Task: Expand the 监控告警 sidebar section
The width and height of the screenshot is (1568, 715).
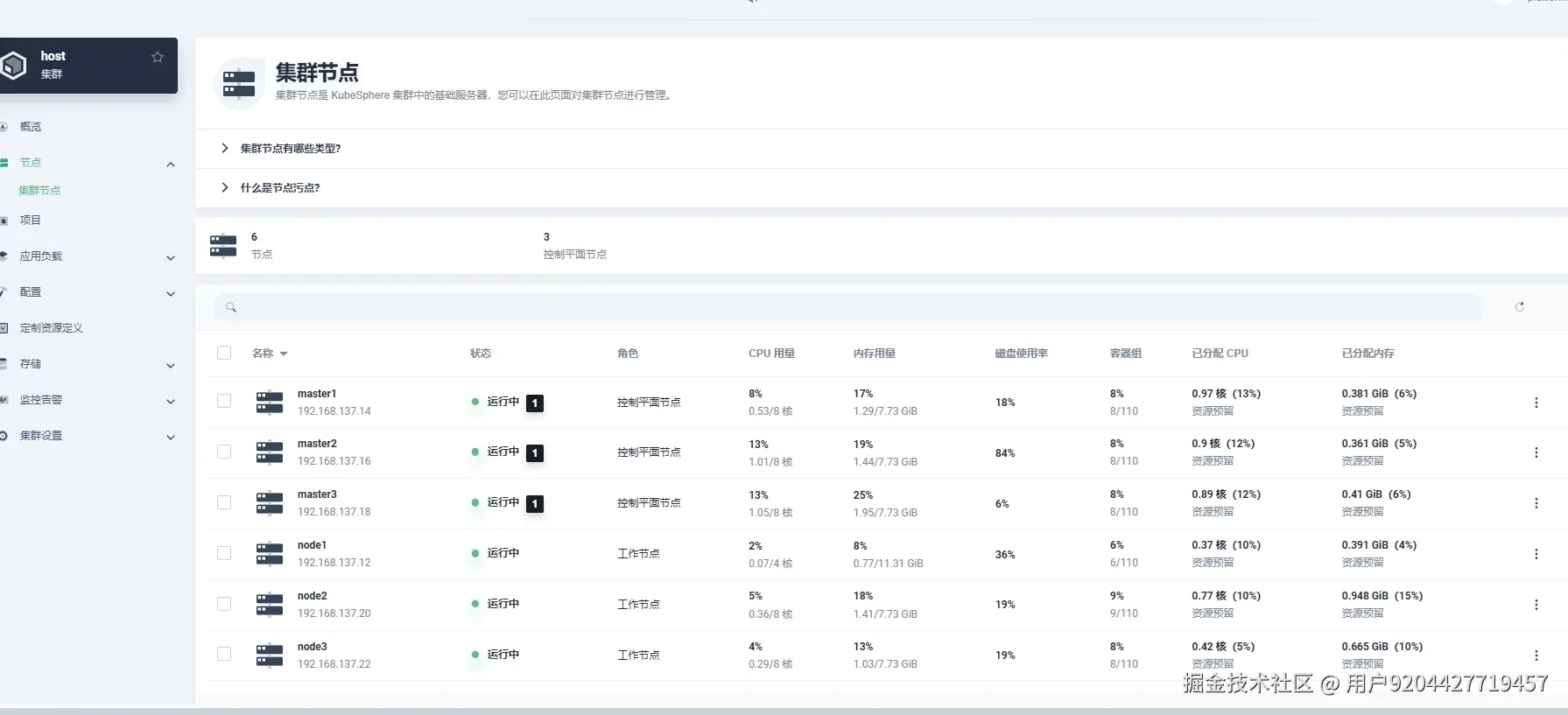Action: point(171,402)
